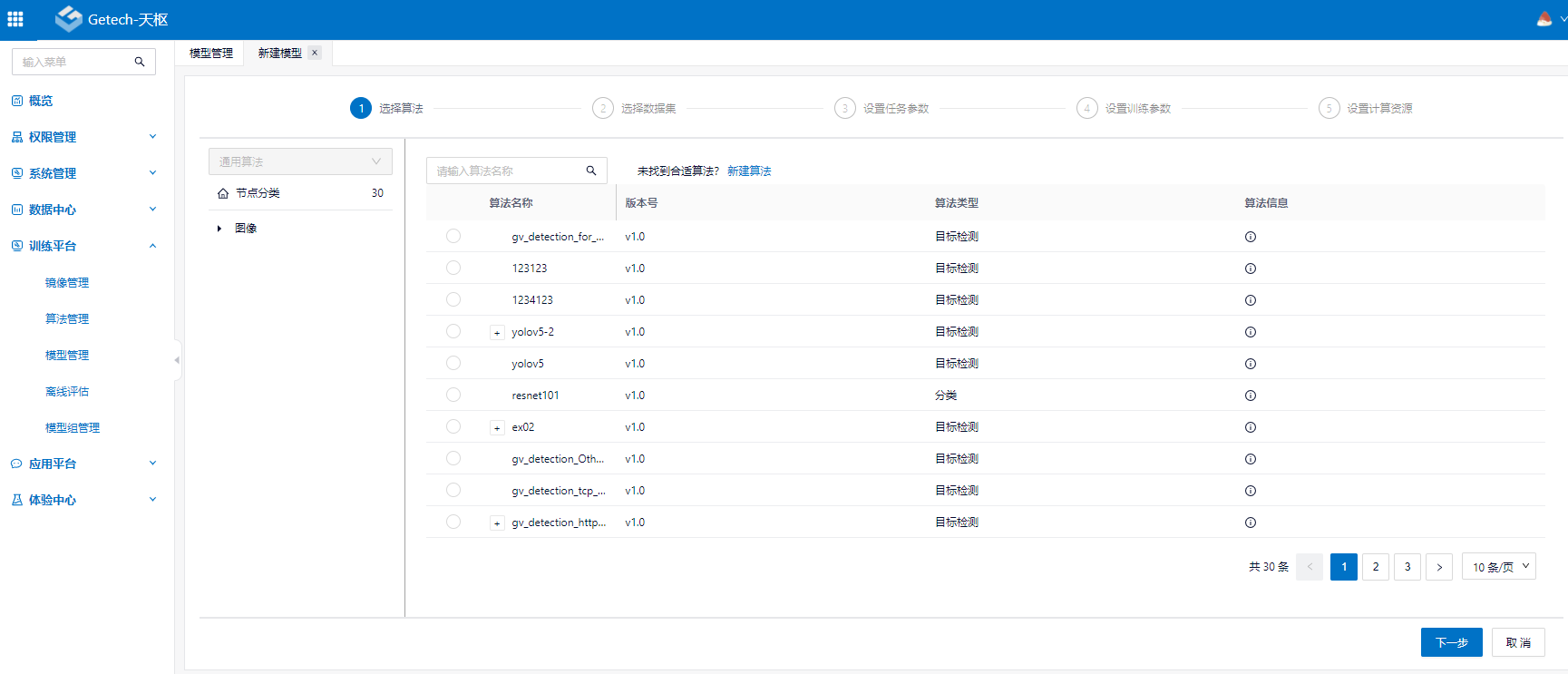Select radio button for gv_detection_tcp_...
This screenshot has width=1568, height=674.
point(453,490)
